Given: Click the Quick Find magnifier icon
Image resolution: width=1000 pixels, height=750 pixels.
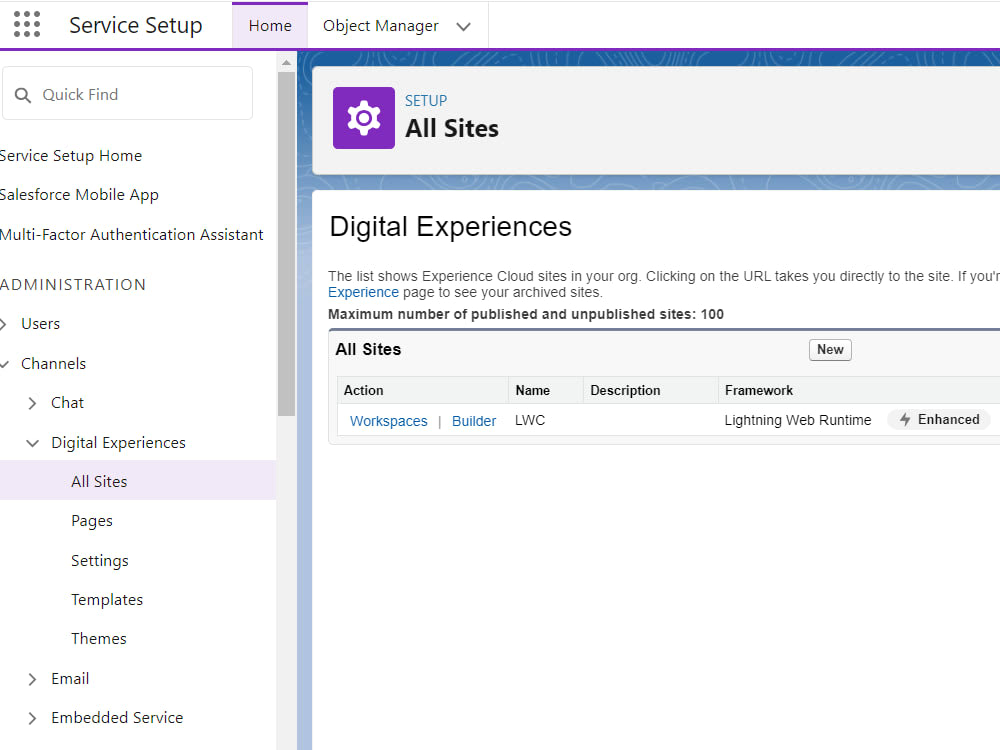Looking at the screenshot, I should (23, 95).
